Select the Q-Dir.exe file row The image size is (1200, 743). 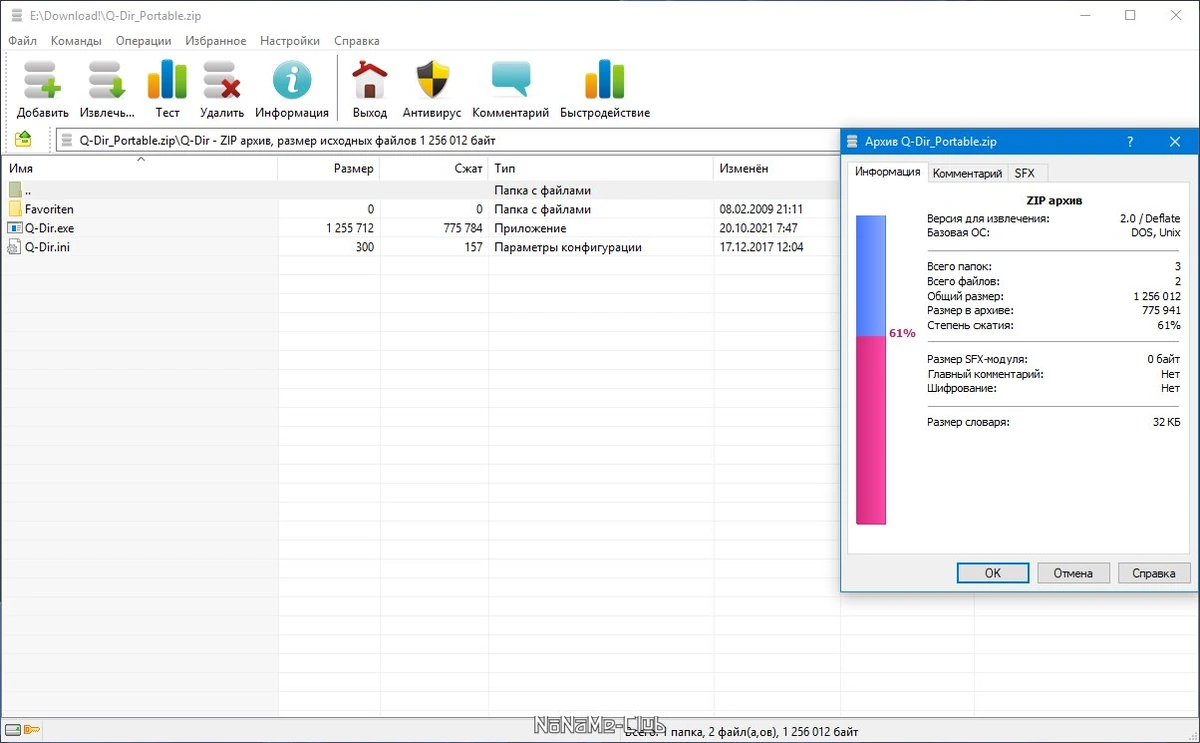tap(420, 228)
